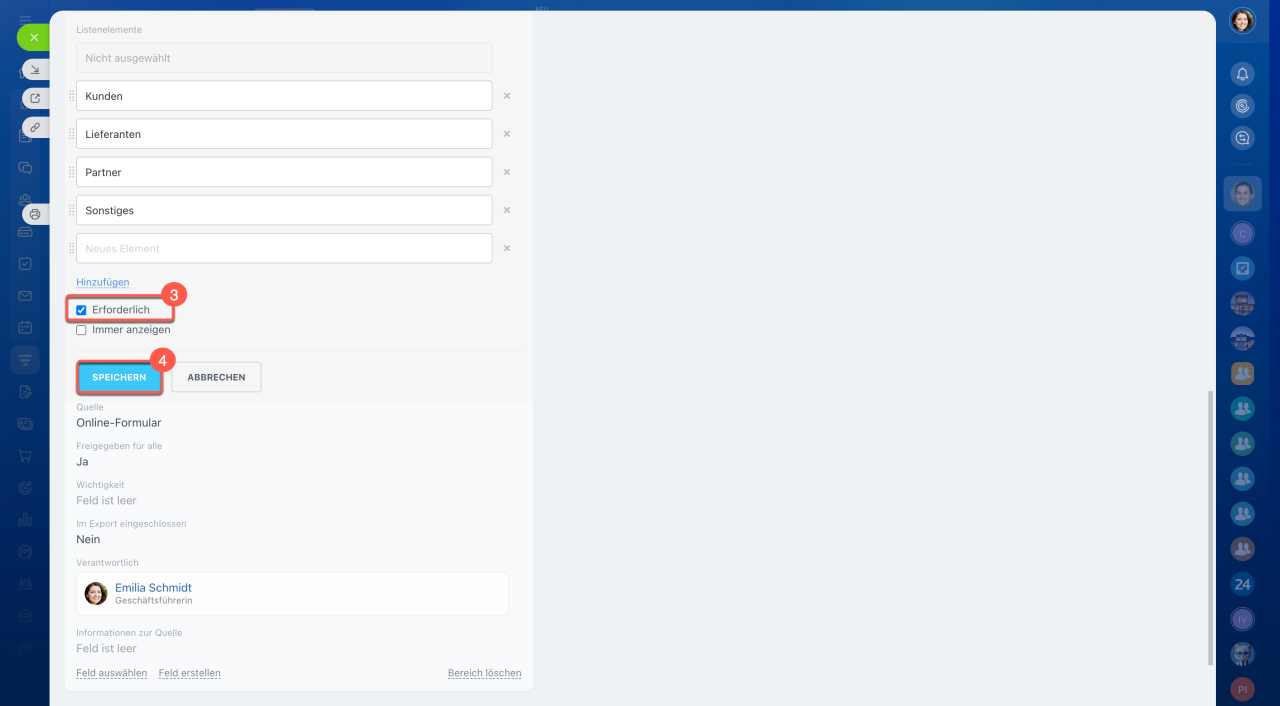Open the CRM funnel icon in left sidebar

tap(25, 359)
